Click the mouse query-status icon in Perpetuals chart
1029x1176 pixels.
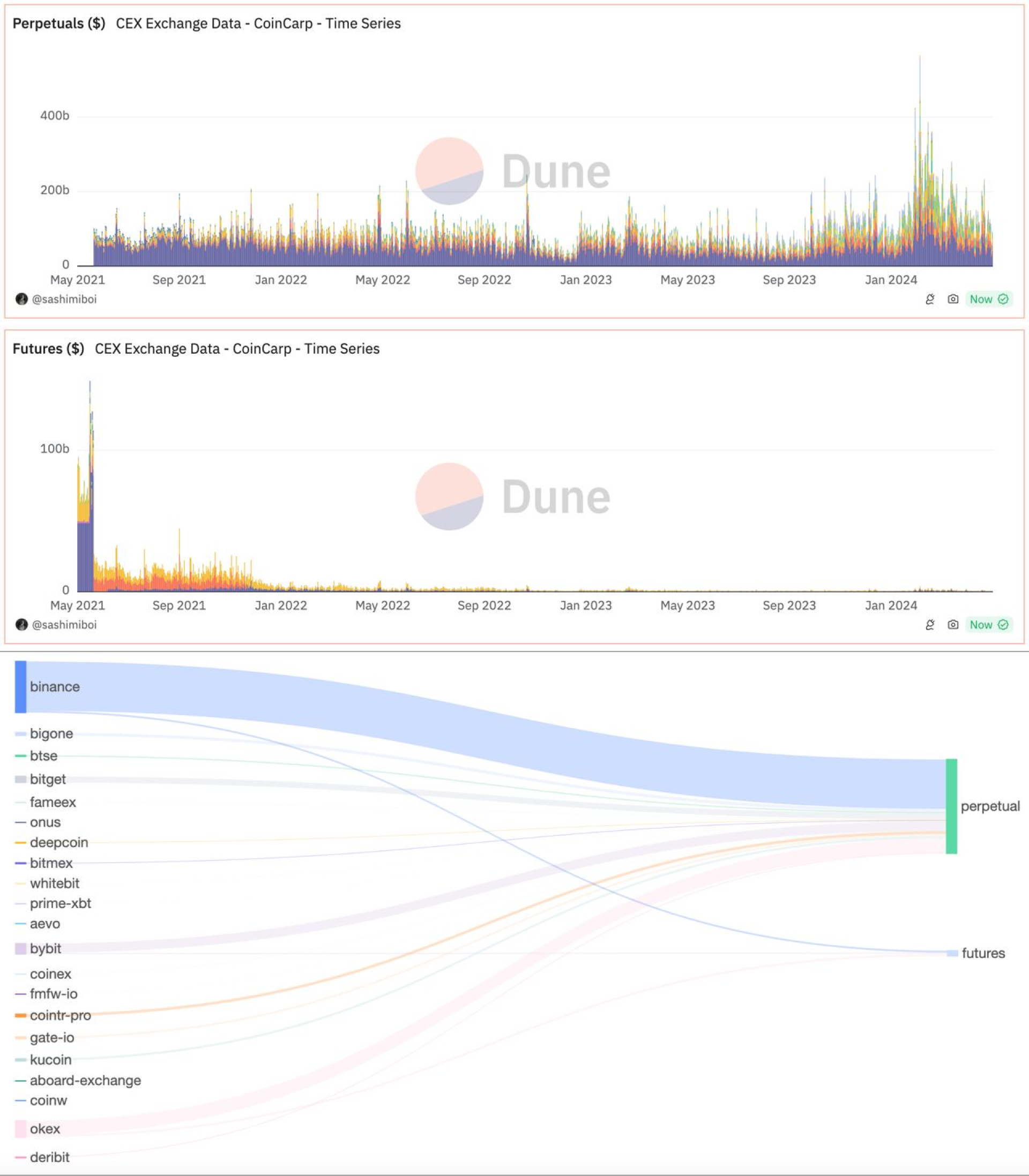[x=930, y=299]
